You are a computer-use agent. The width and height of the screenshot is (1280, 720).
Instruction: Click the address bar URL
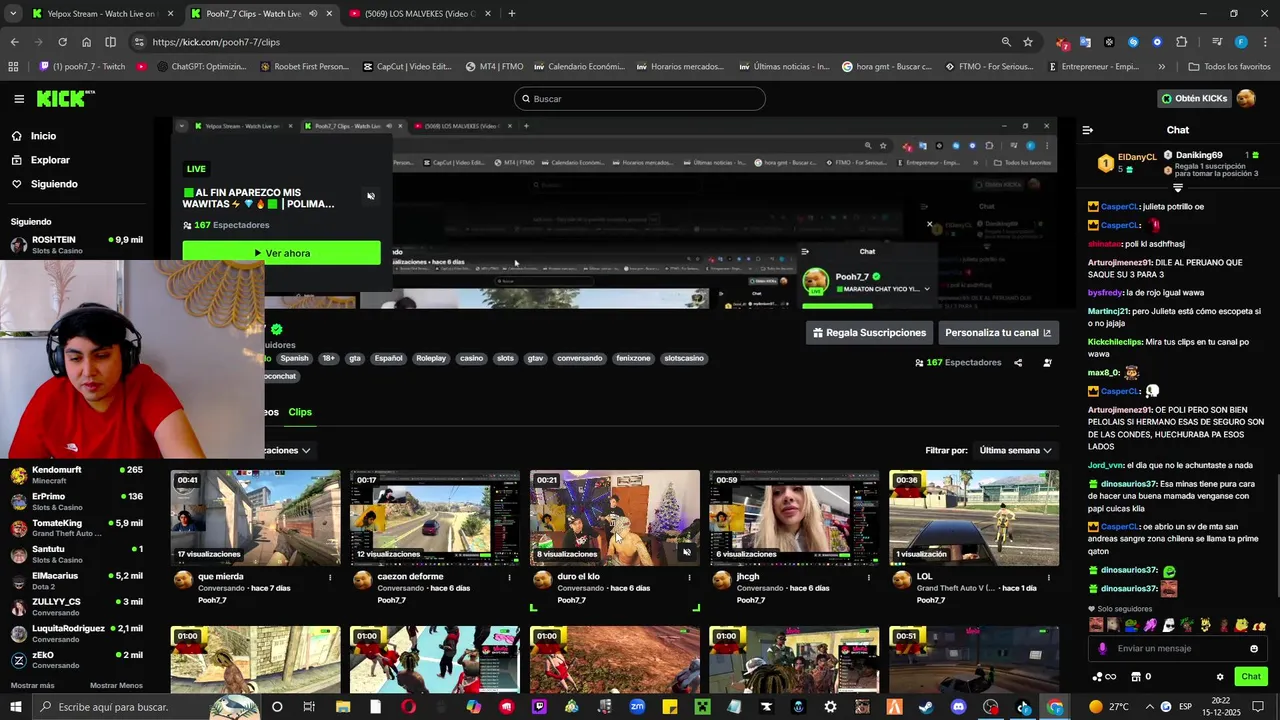pyautogui.click(x=216, y=42)
